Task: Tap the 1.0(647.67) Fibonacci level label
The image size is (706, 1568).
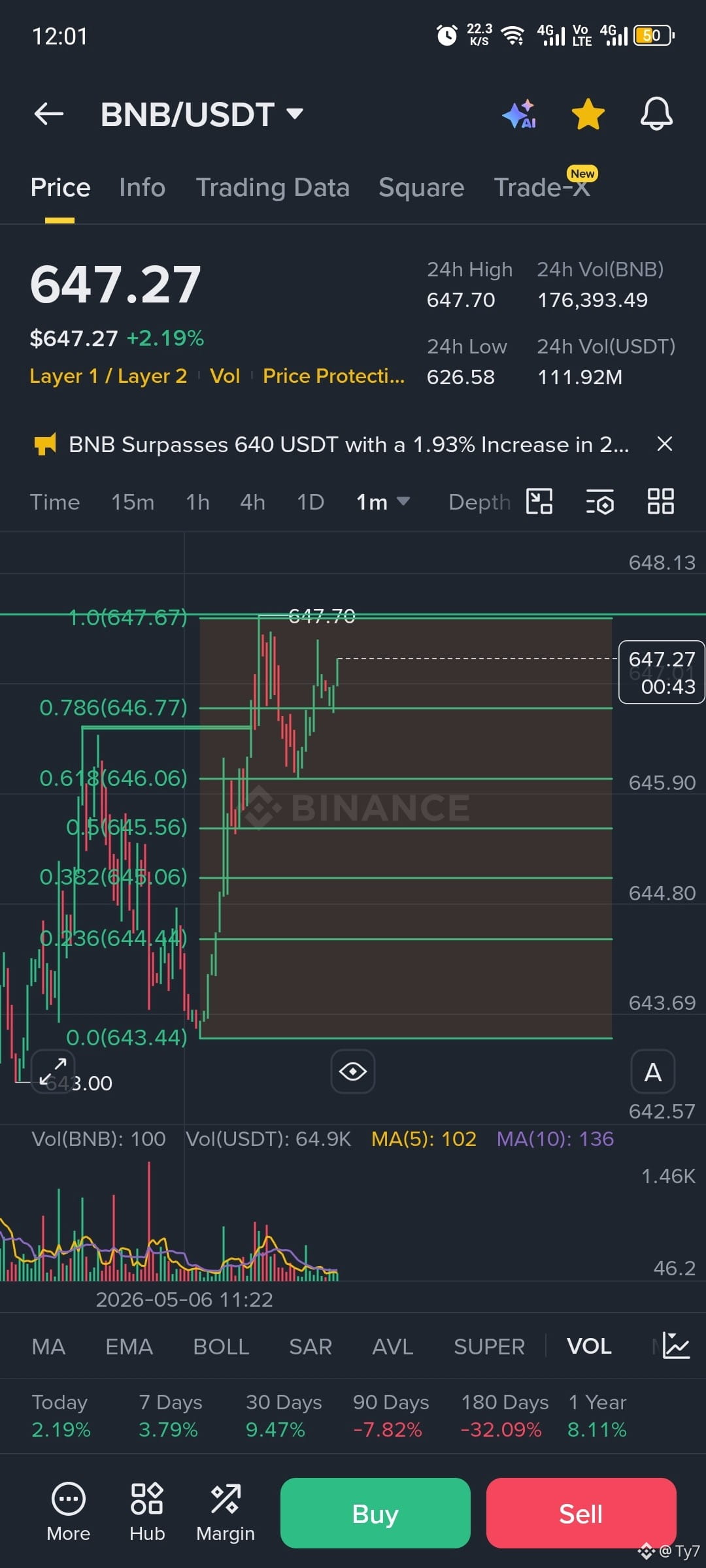Action: point(128,617)
